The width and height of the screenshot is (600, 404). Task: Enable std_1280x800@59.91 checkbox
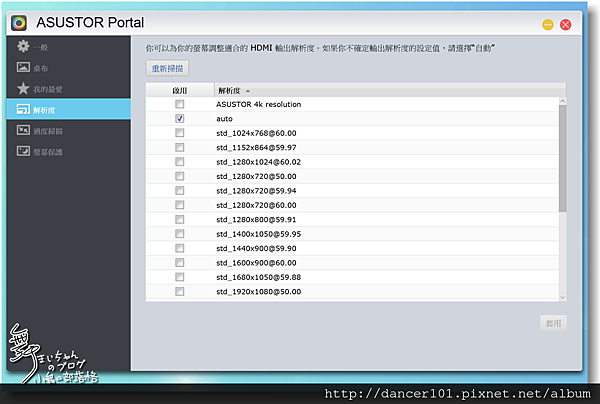click(179, 219)
